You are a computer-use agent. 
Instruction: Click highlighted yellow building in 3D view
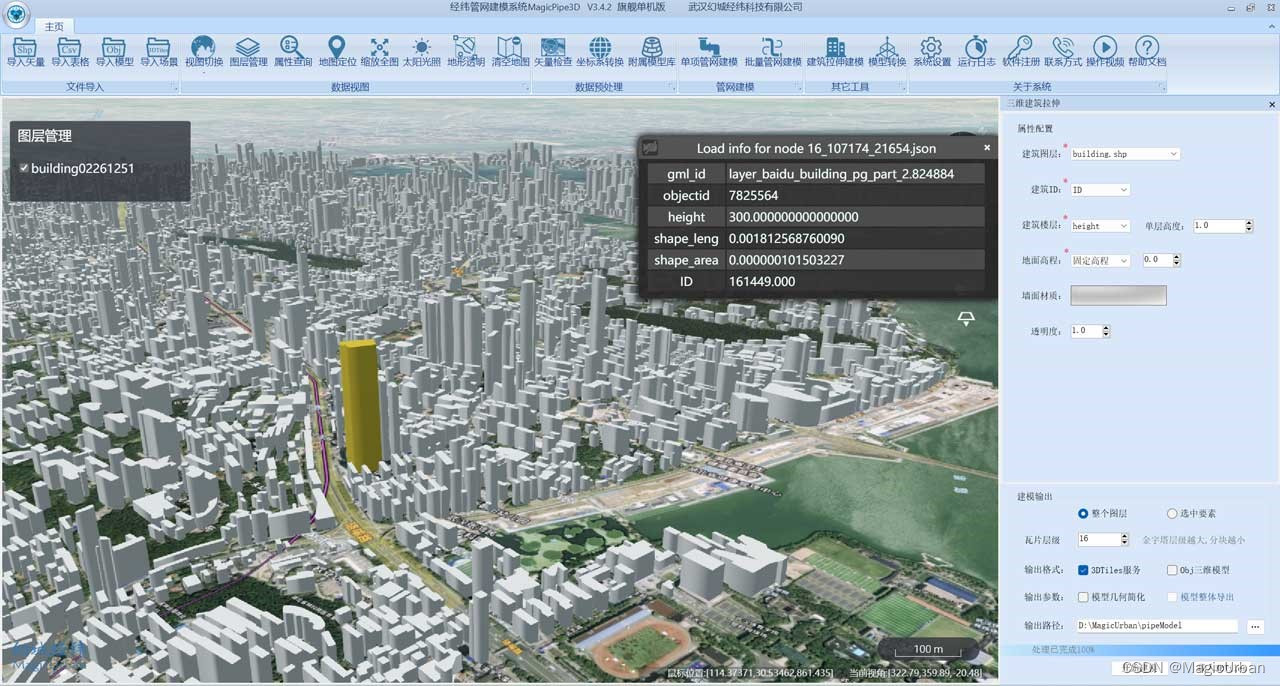click(359, 405)
